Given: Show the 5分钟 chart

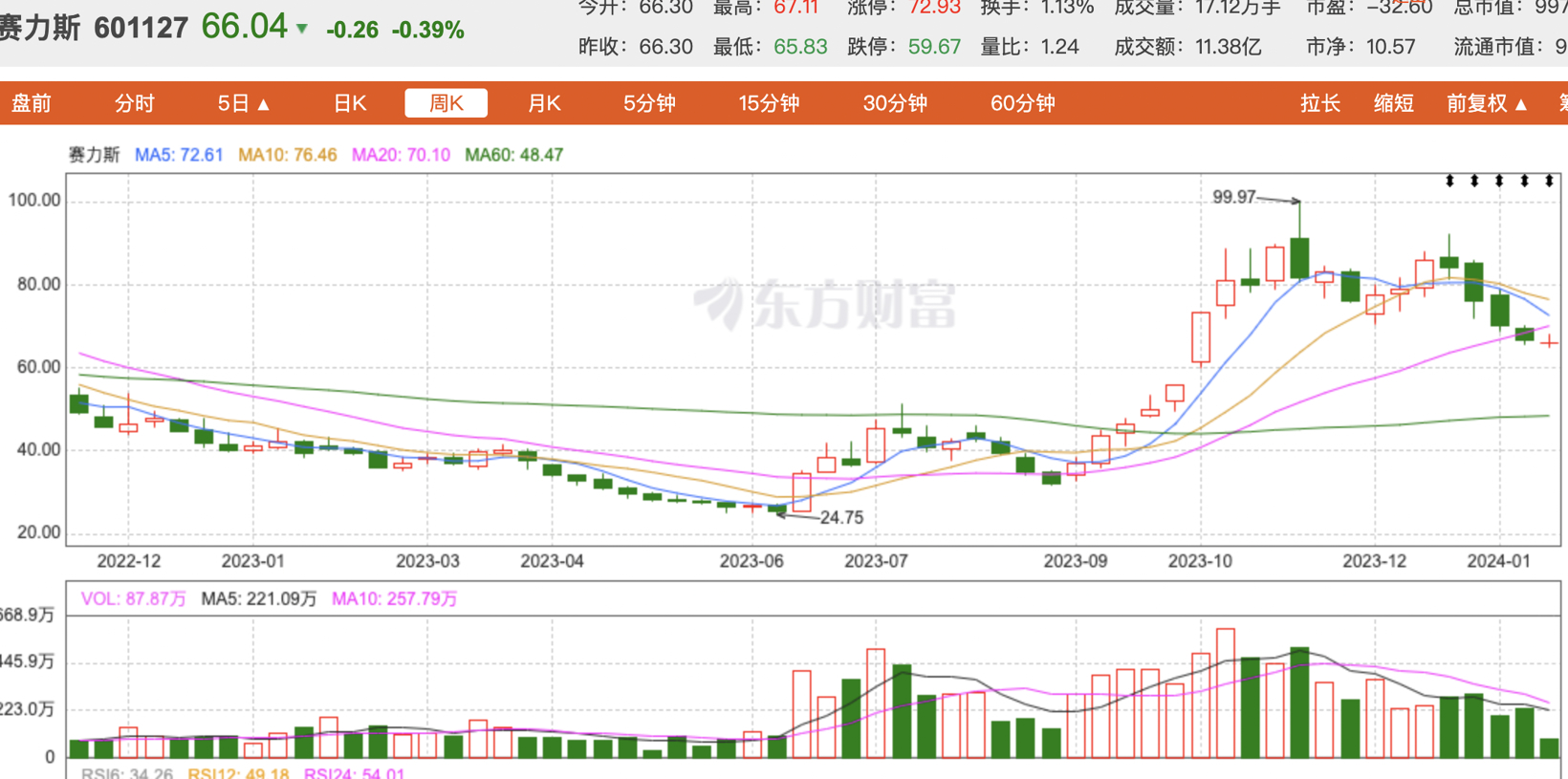Looking at the screenshot, I should point(649,103).
